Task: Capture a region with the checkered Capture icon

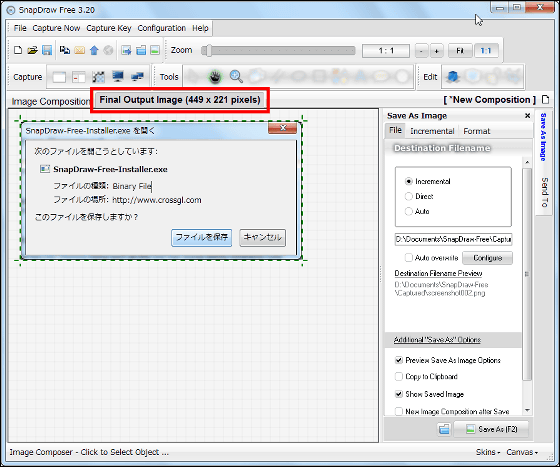Action: click(98, 77)
